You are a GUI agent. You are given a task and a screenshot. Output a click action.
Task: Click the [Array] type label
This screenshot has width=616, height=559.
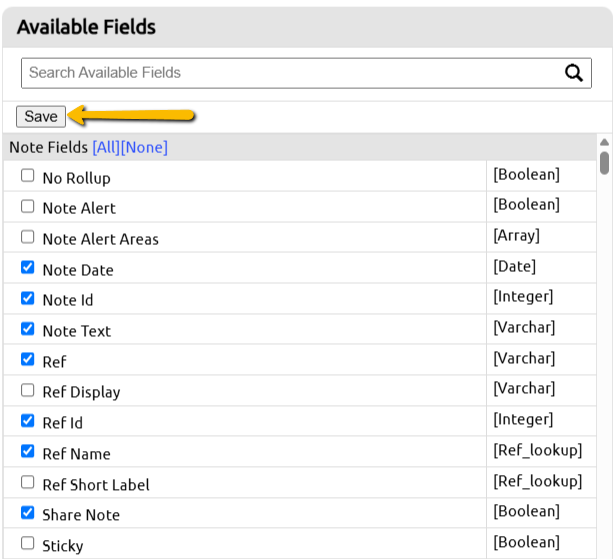[x=516, y=236]
